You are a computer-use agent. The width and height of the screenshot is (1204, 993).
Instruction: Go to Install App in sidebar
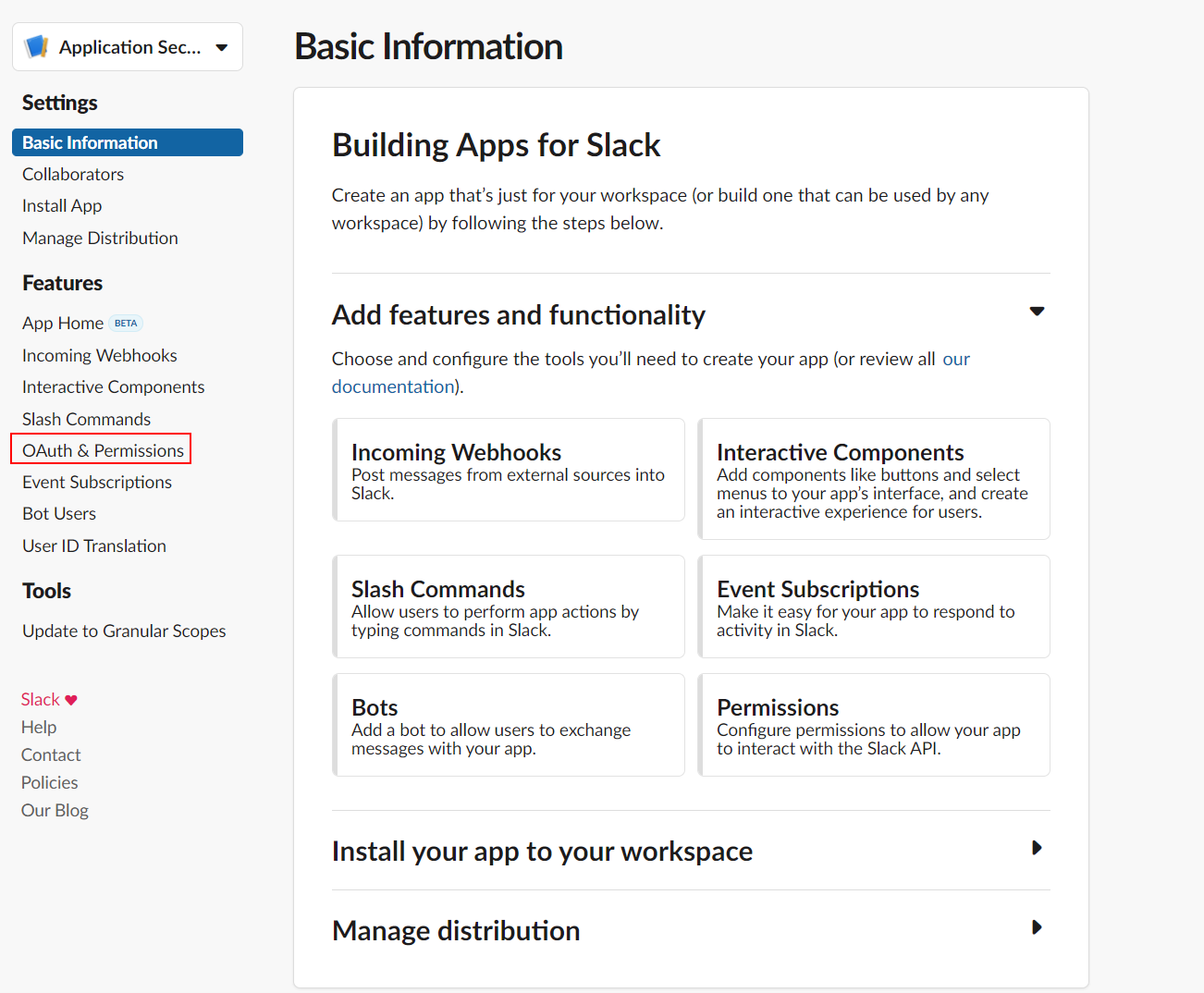[62, 205]
